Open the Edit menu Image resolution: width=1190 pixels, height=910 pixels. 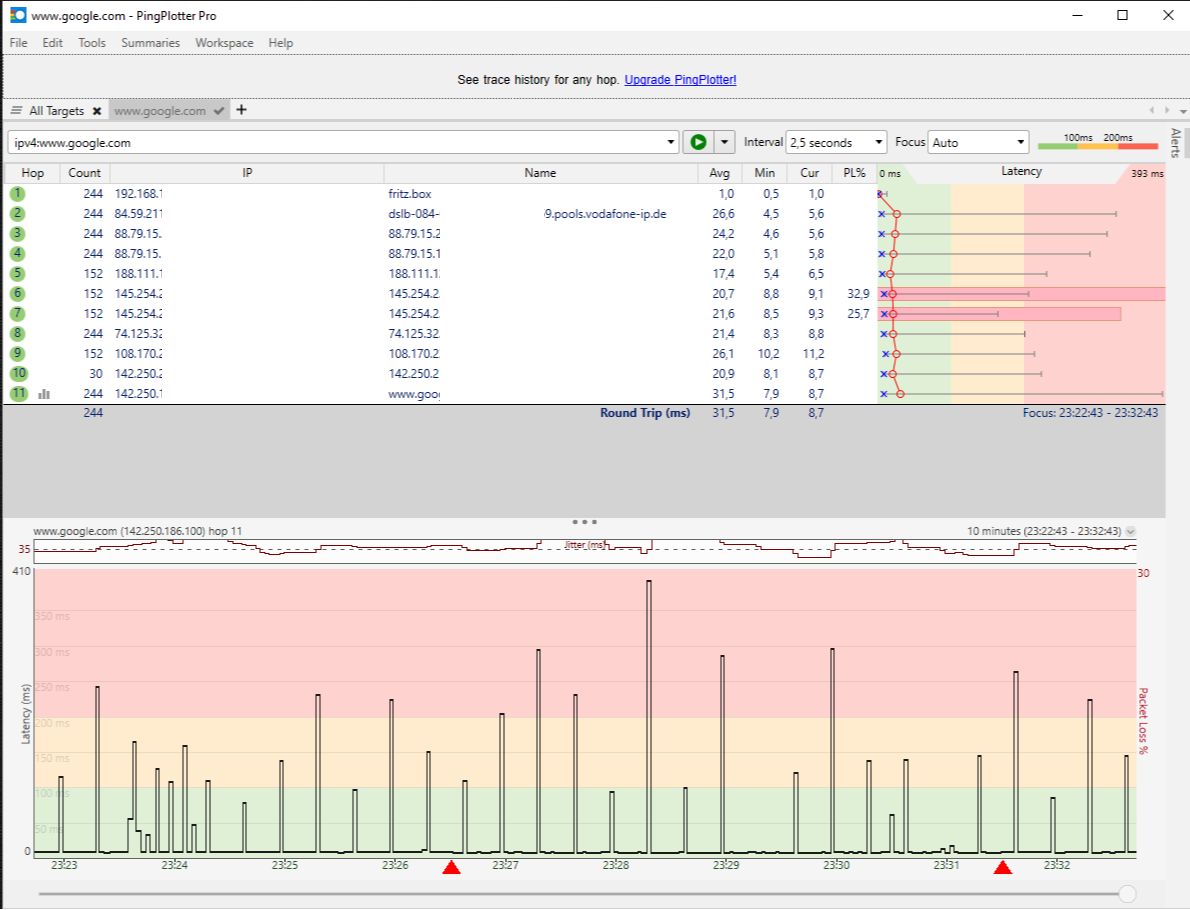[52, 43]
